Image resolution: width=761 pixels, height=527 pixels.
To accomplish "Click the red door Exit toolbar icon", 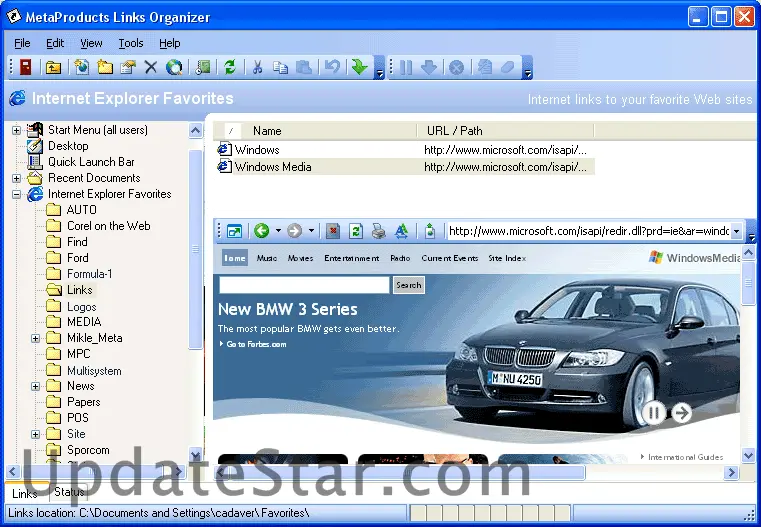I will tap(25, 67).
